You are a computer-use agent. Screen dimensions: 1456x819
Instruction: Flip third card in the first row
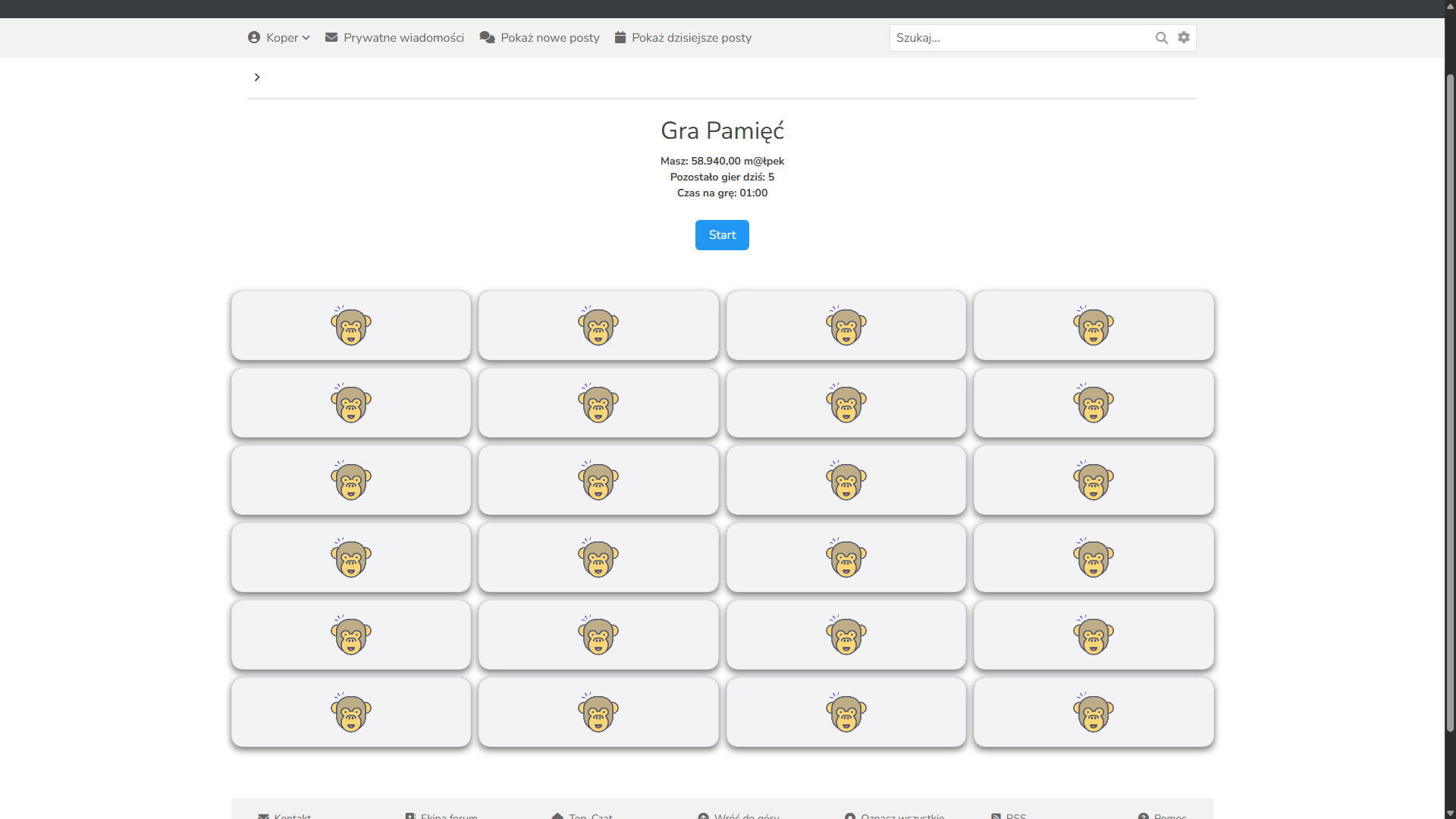pyautogui.click(x=846, y=325)
